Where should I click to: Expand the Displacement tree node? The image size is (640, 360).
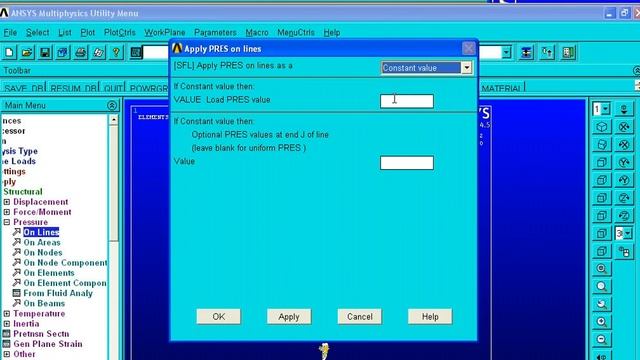tap(7, 202)
